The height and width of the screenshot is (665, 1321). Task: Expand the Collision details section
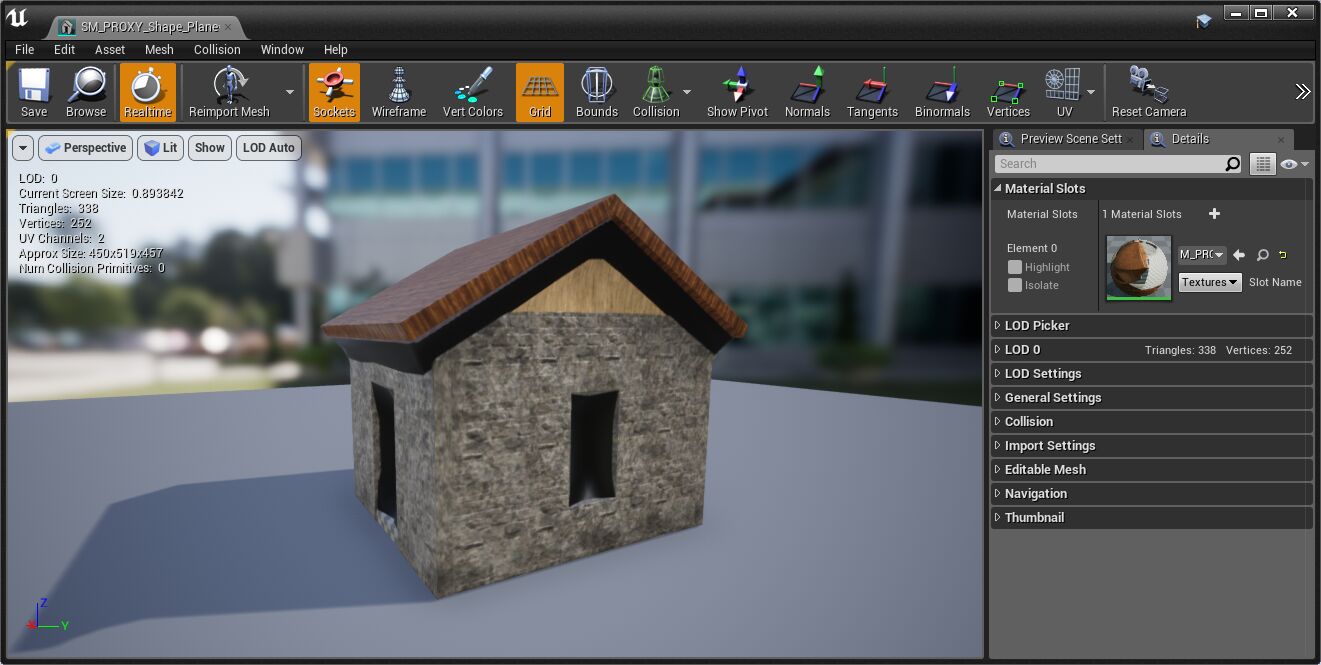[x=1028, y=422]
